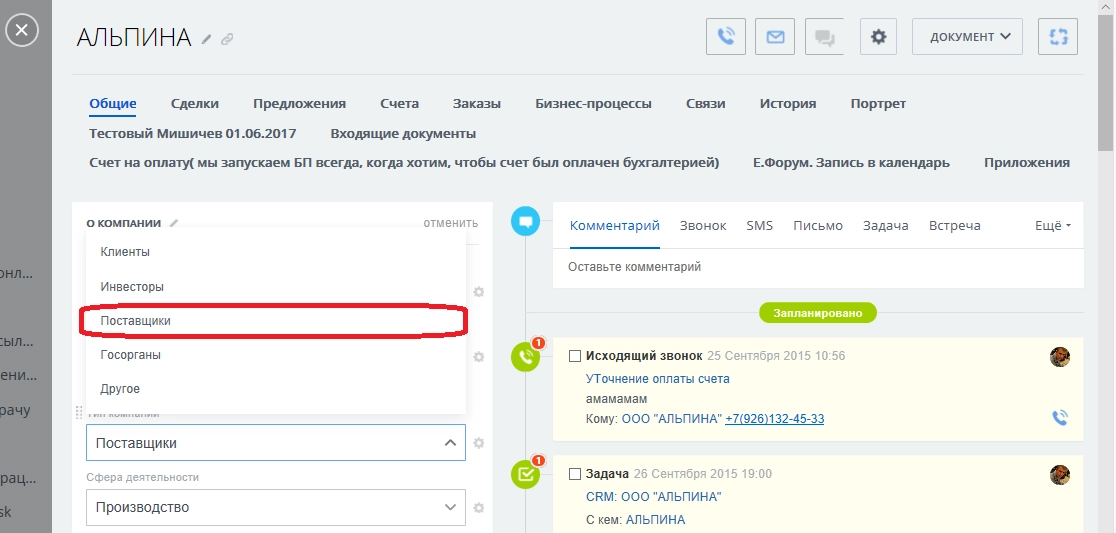Click gear next to Сфера деятельности field
The width and height of the screenshot is (1116, 533).
click(479, 508)
